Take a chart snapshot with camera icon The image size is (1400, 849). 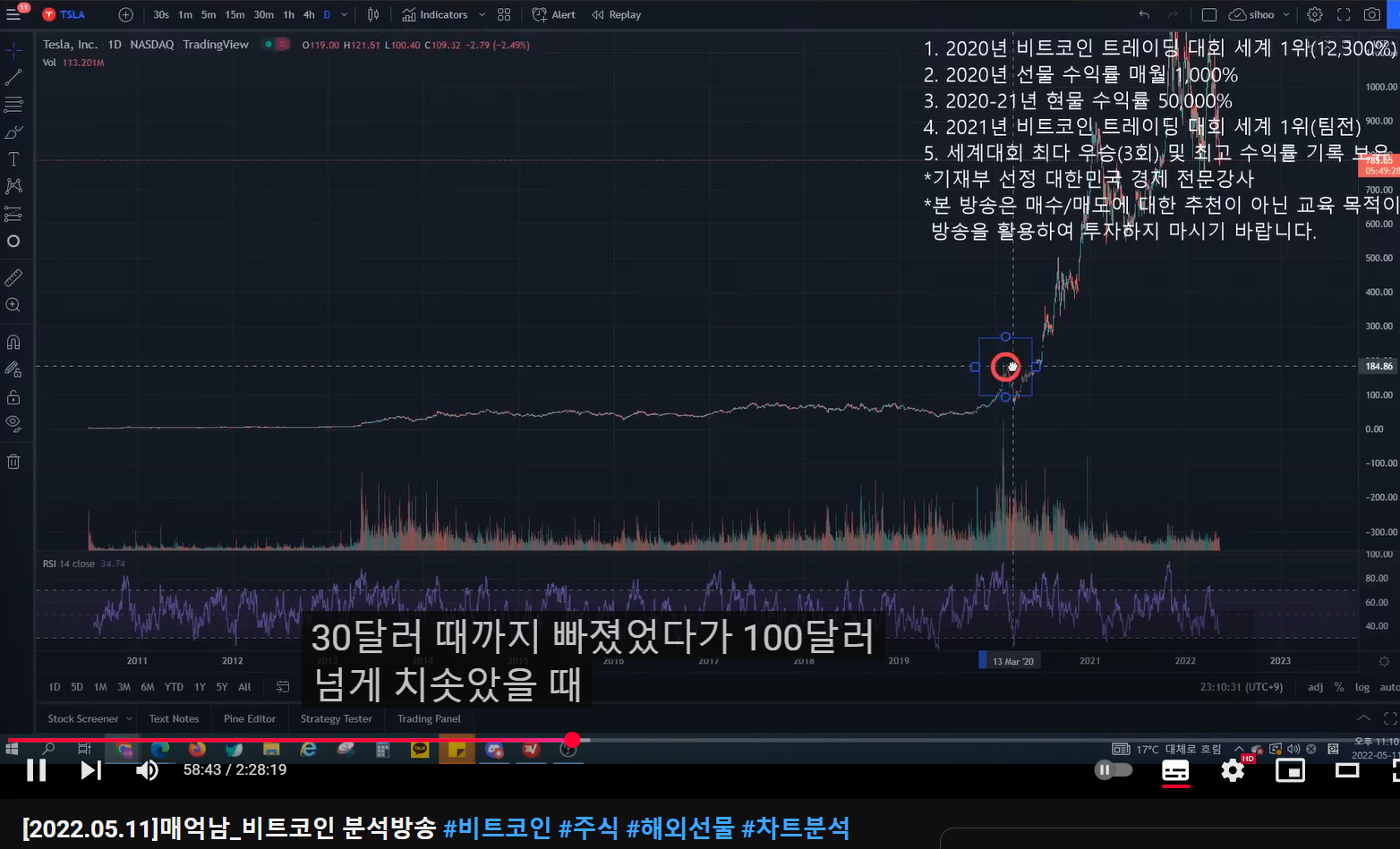[x=1371, y=14]
